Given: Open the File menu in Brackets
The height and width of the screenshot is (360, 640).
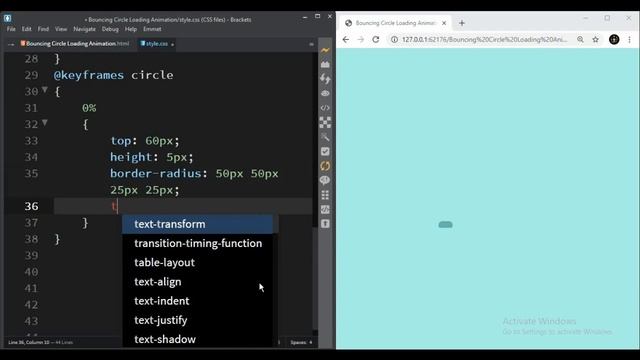Looking at the screenshot, I should (x=11, y=29).
